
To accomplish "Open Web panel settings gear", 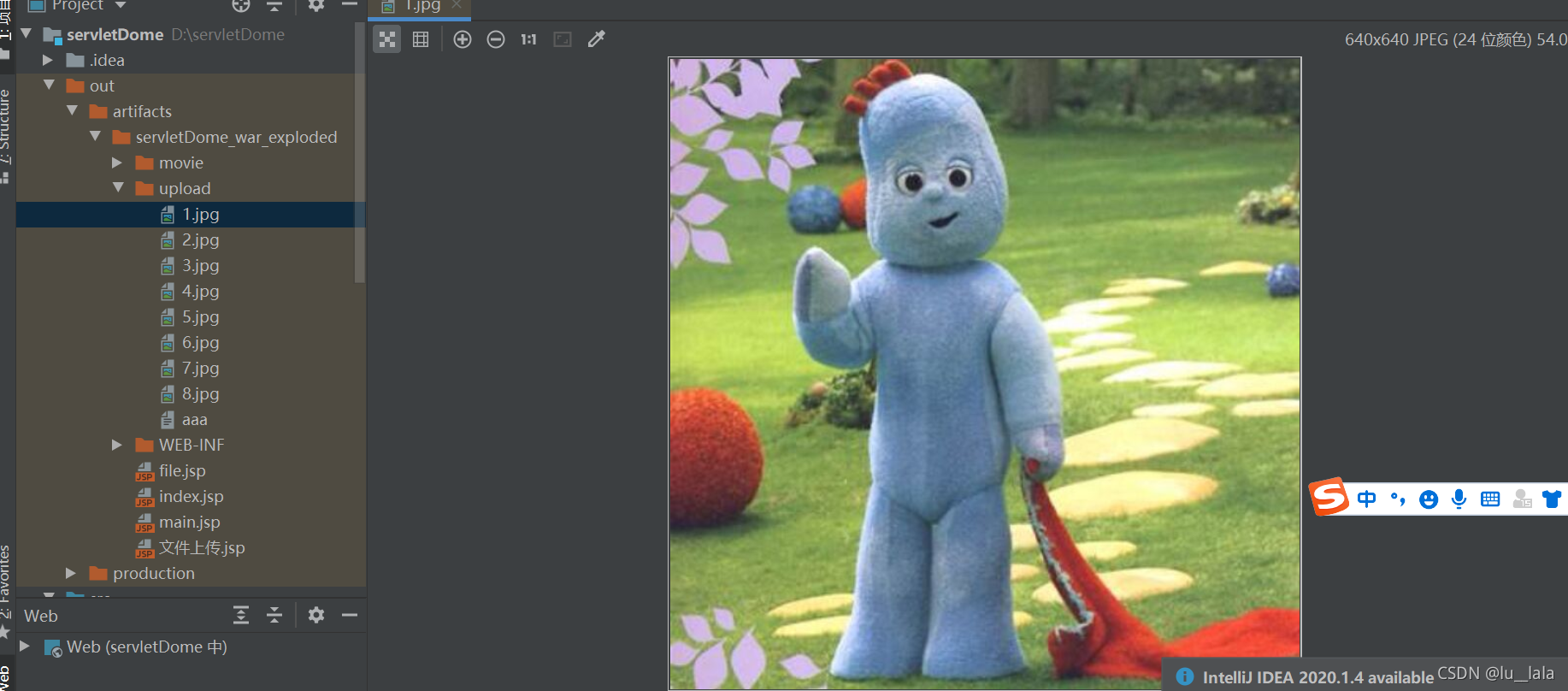I will (x=316, y=615).
